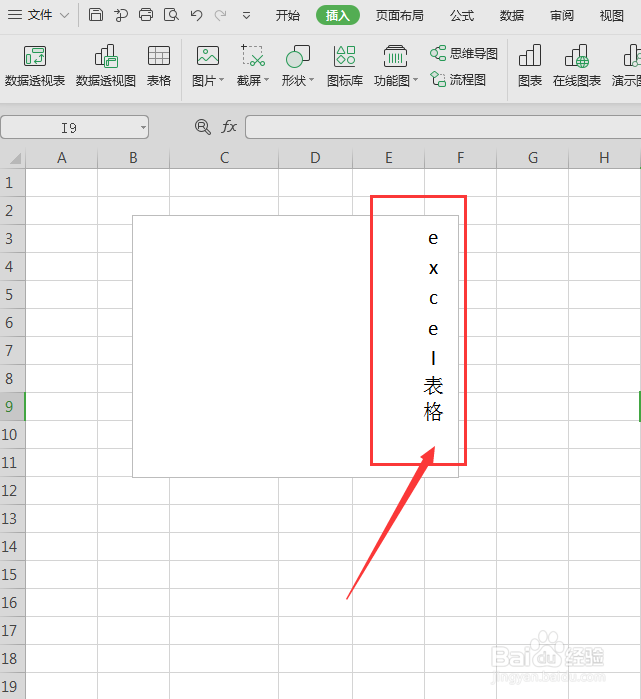Expand the 截屏 dropdown arrow

267,80
